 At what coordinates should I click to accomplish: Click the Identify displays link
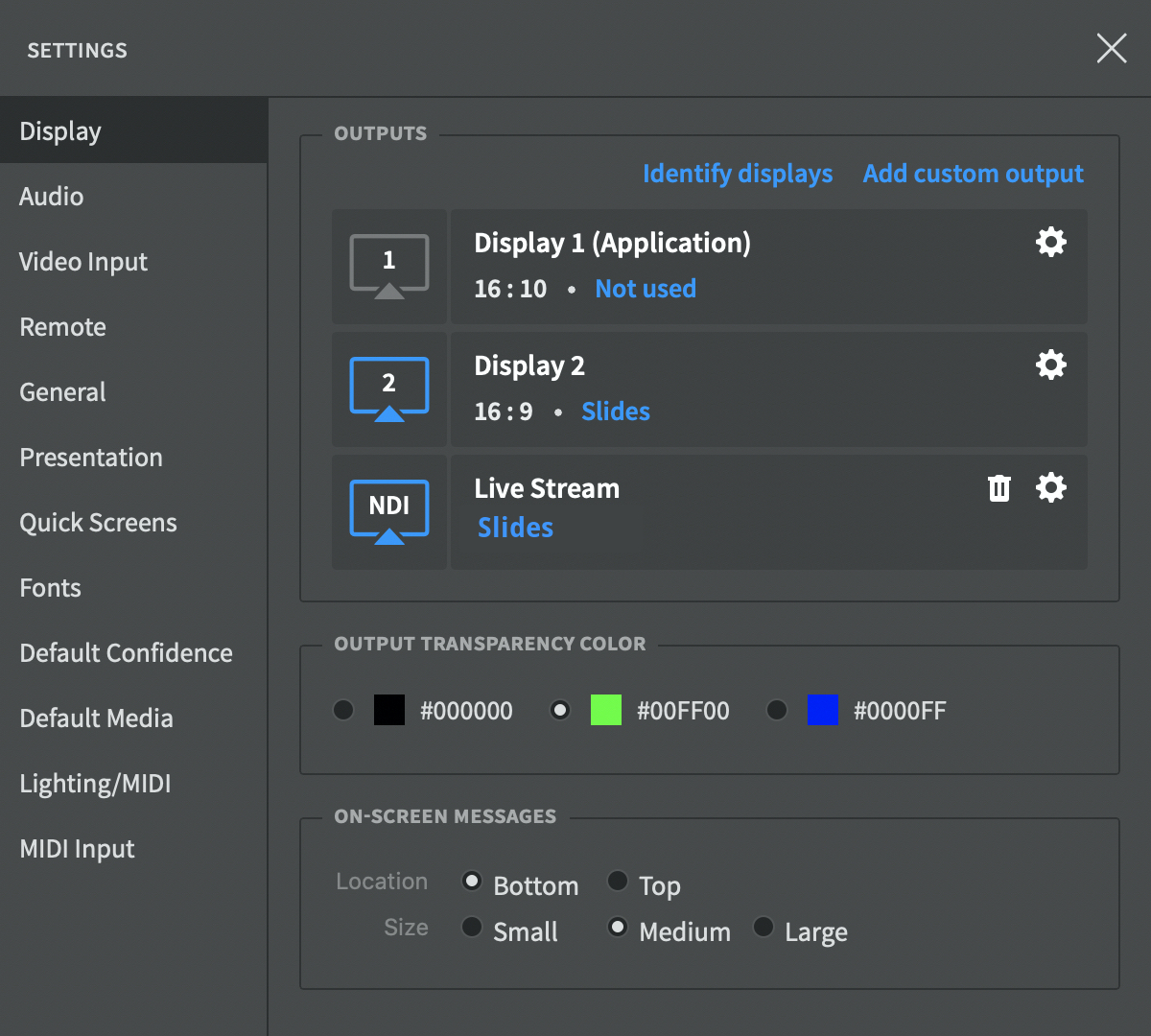coord(737,174)
